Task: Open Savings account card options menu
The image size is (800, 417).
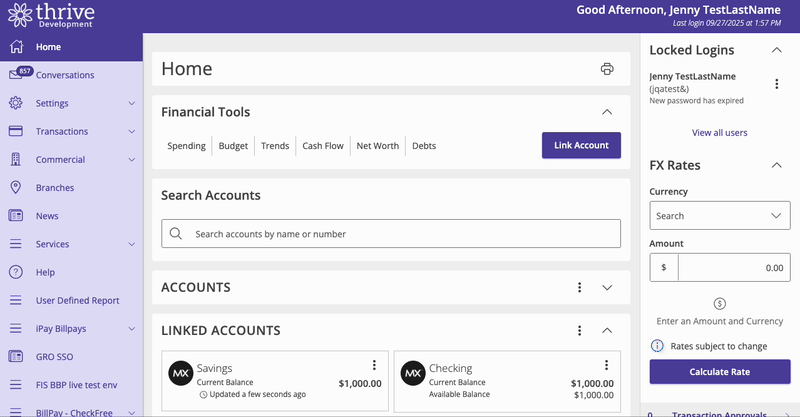Action: [x=374, y=366]
